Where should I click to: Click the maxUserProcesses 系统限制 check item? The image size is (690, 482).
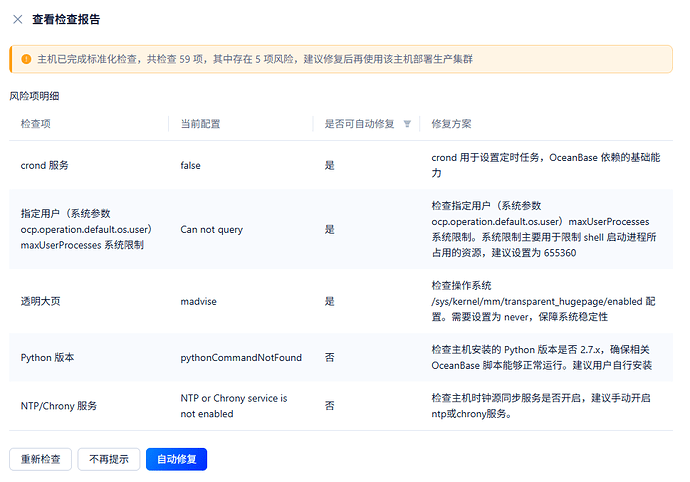(86, 229)
